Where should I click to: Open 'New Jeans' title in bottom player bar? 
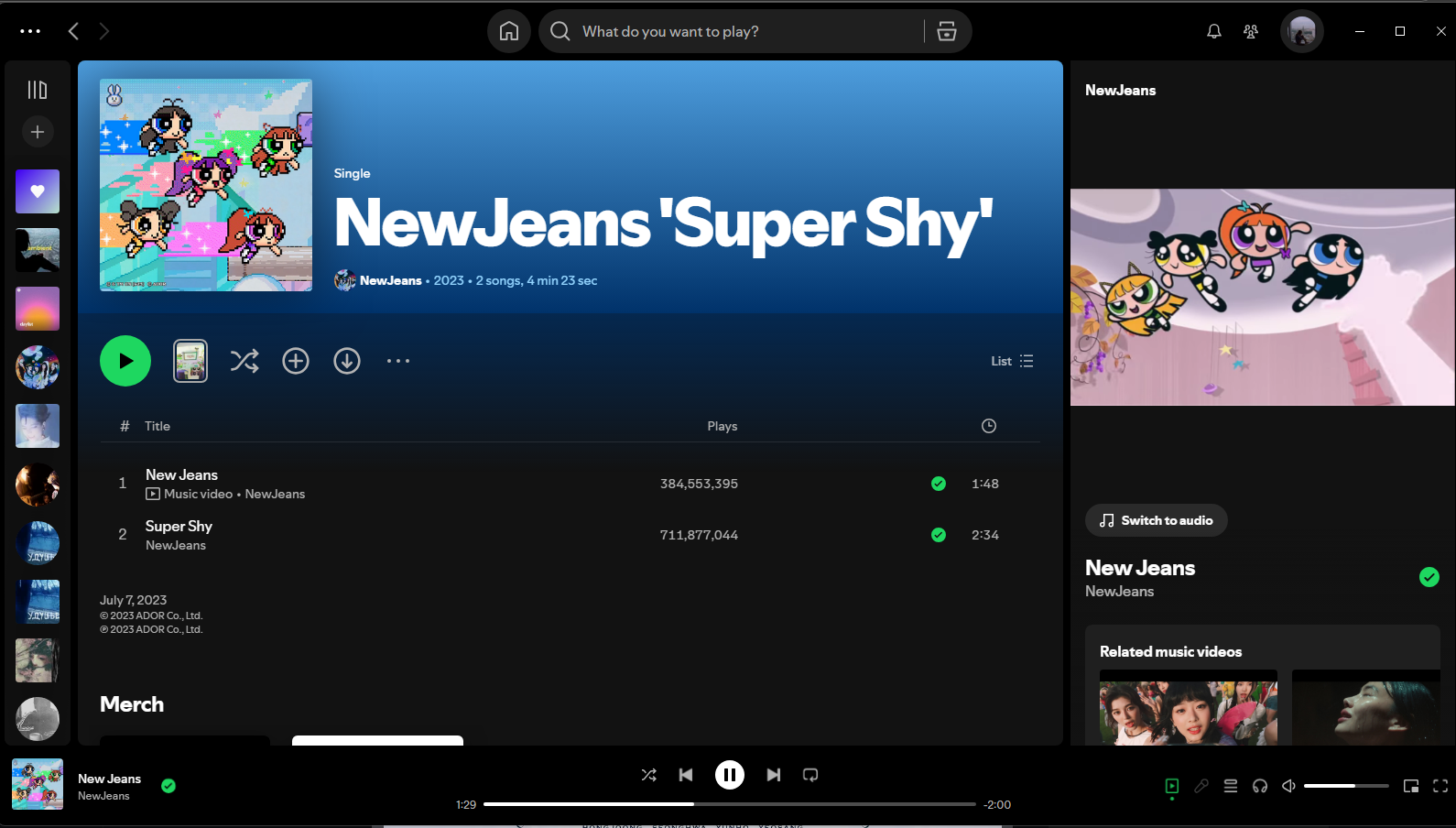(109, 779)
